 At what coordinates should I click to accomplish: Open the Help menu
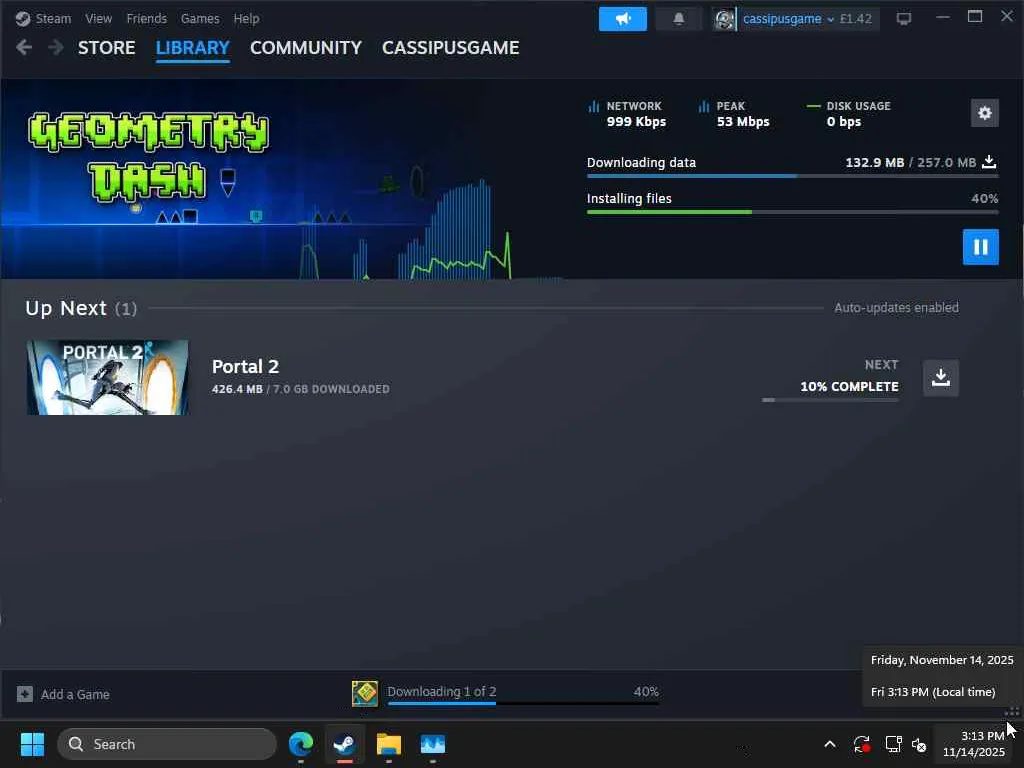246,18
